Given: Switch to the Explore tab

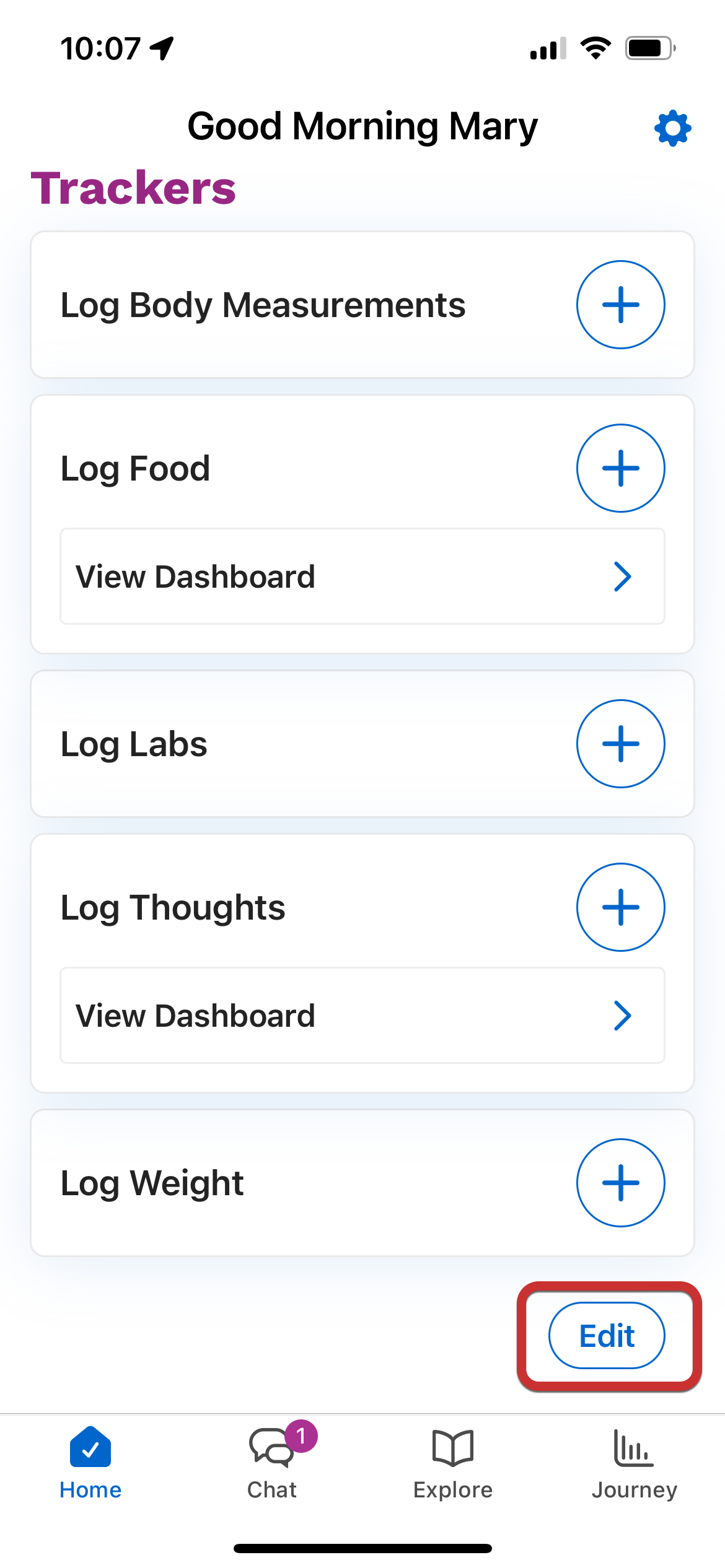Looking at the screenshot, I should pyautogui.click(x=453, y=1461).
